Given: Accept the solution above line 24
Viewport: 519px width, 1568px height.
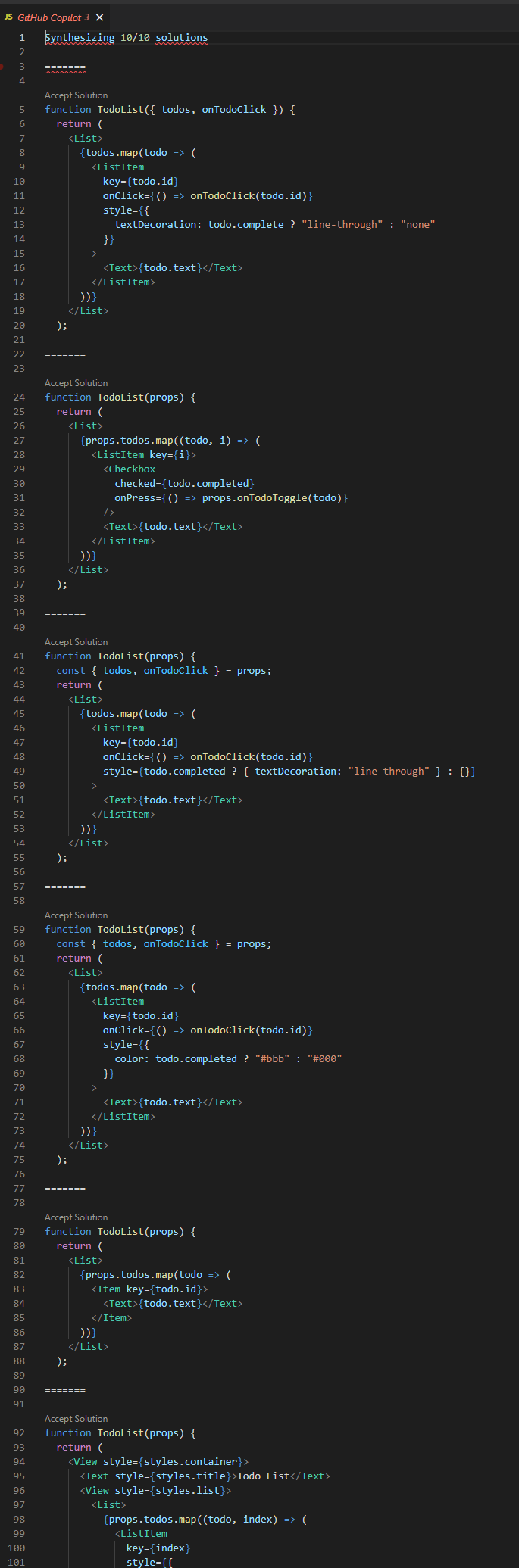Looking at the screenshot, I should tap(76, 383).
